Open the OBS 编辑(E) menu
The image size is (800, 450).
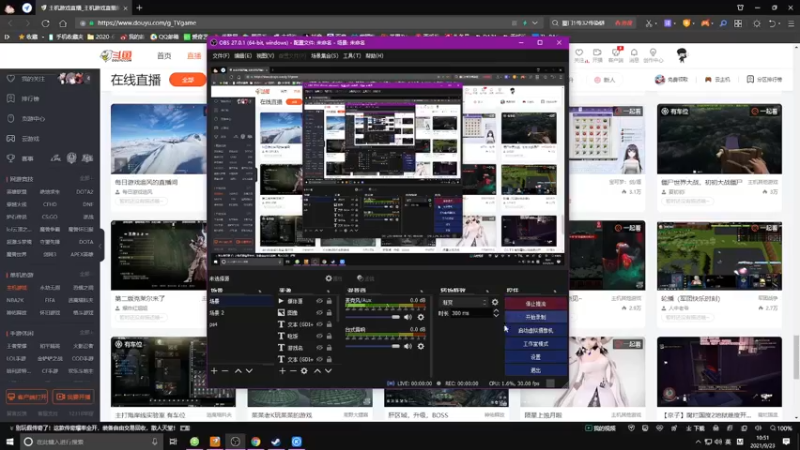click(243, 56)
